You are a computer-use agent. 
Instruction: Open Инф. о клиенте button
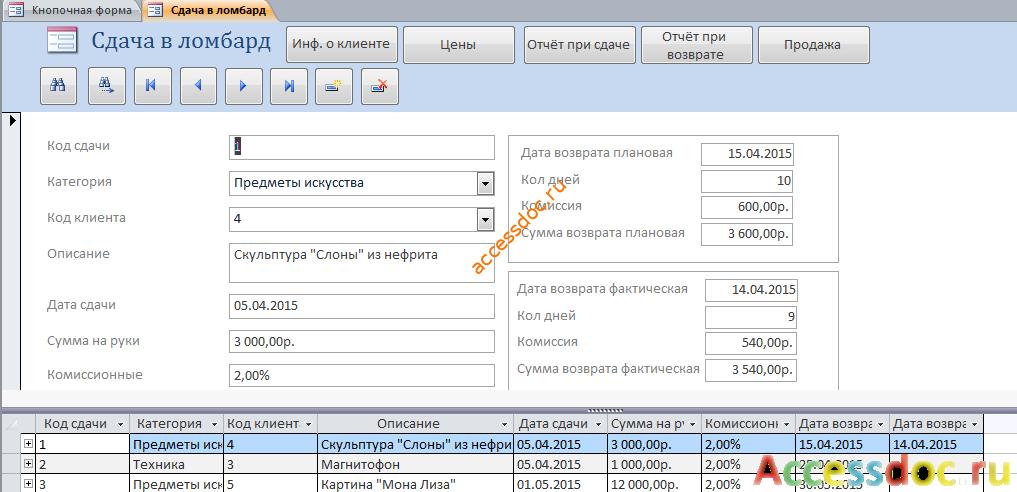click(x=342, y=45)
